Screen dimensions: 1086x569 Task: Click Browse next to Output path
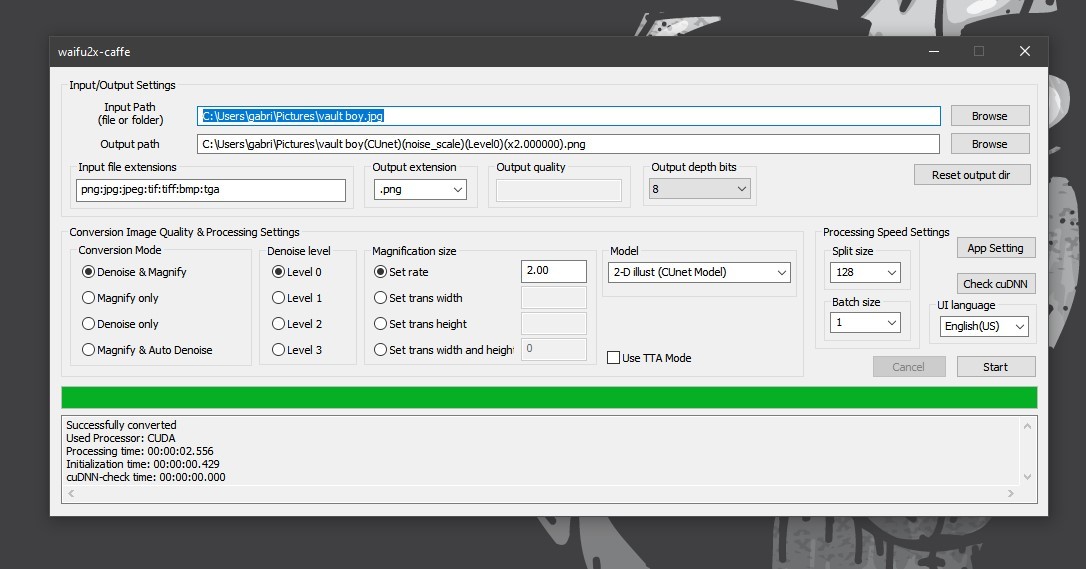pyautogui.click(x=989, y=144)
